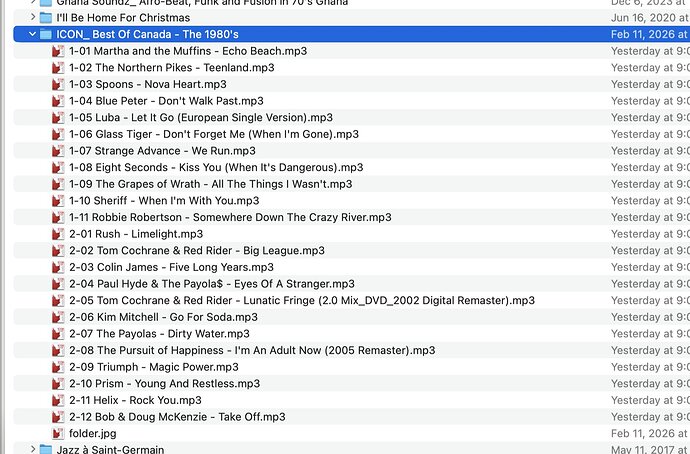Select file 1-11 Robbie Robertson - Somewhere Down The Crazy River

click(230, 217)
